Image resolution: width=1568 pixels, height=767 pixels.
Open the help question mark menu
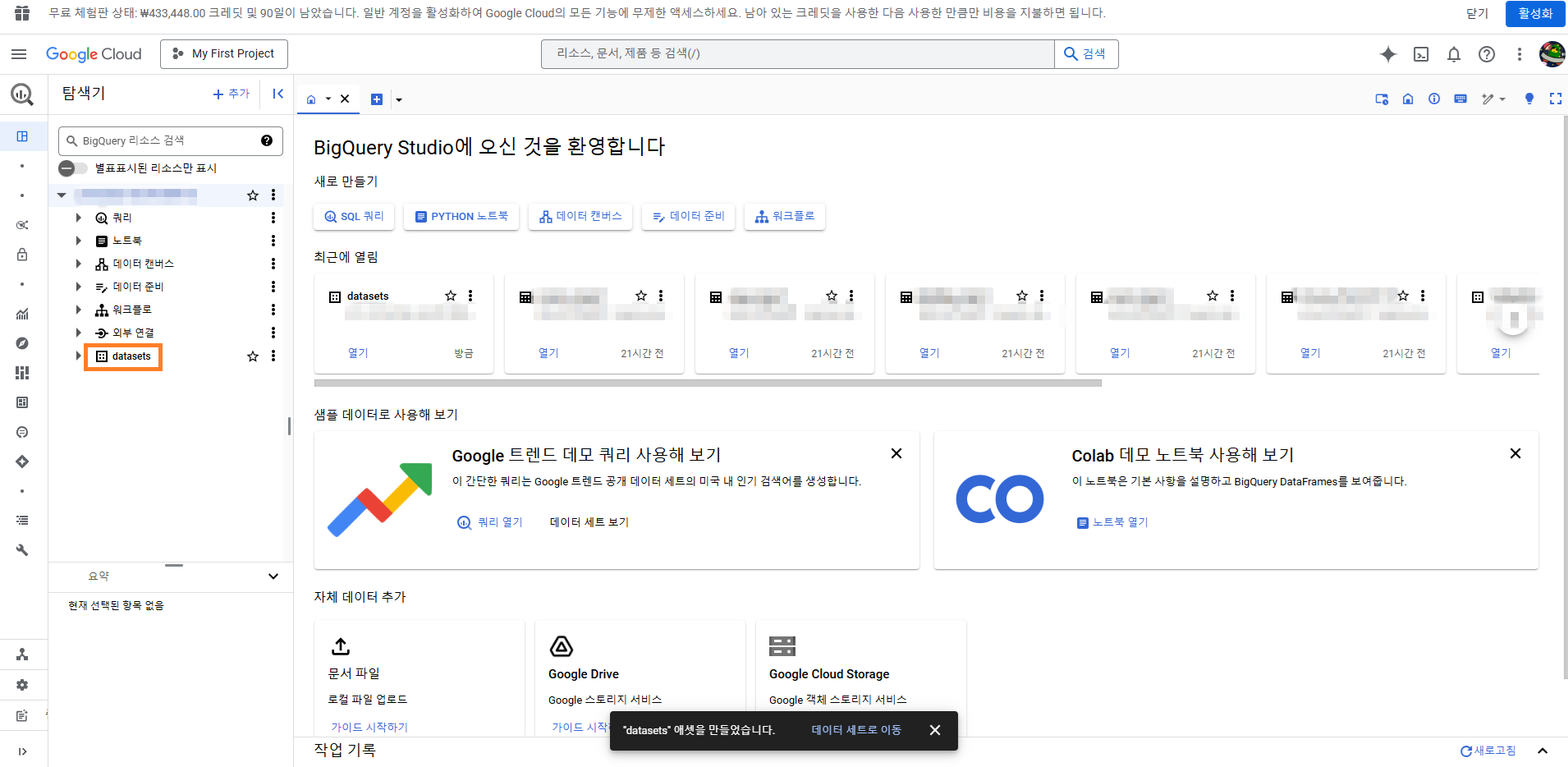pos(1487,54)
